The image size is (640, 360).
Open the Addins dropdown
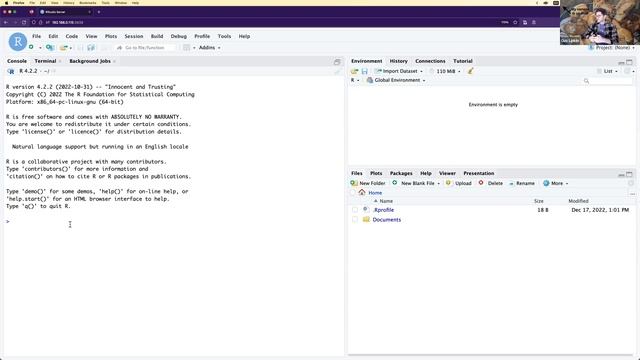(x=209, y=48)
